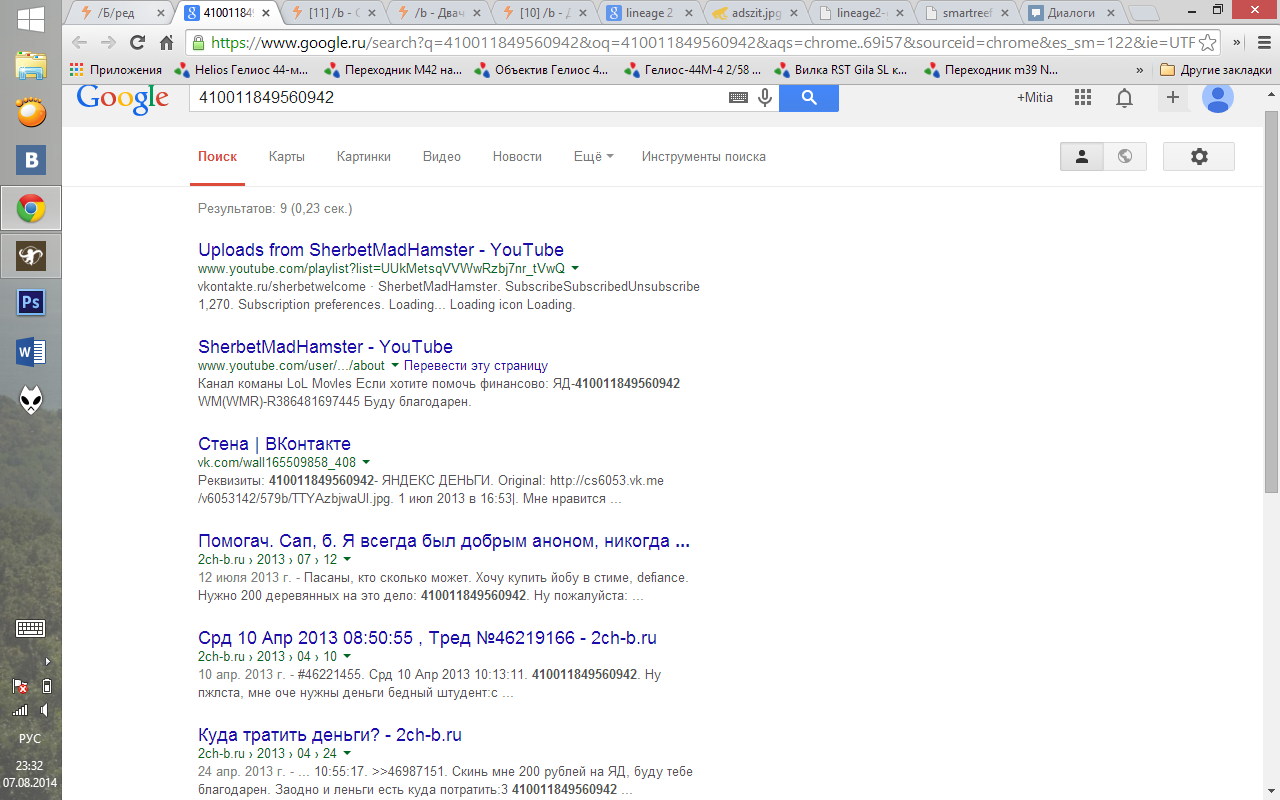Viewport: 1280px width, 800px height.
Task: Launch Word from the taskbar
Action: pos(31,351)
